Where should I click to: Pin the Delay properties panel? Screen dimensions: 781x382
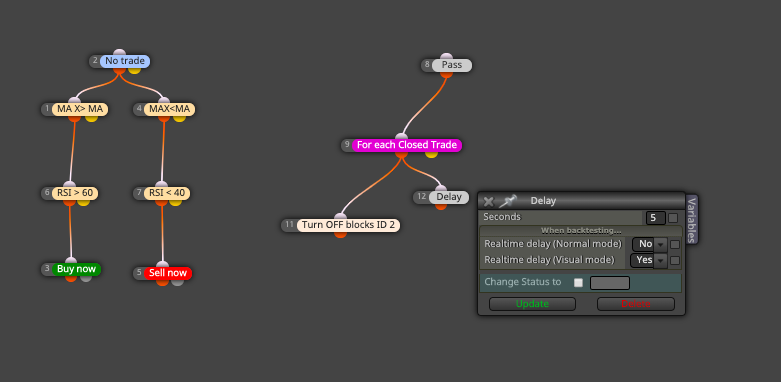click(508, 201)
